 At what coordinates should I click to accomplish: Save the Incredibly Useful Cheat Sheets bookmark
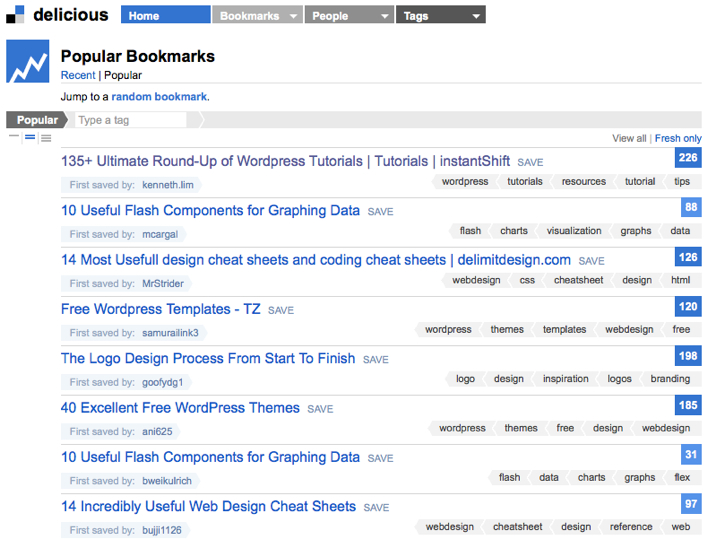point(376,508)
